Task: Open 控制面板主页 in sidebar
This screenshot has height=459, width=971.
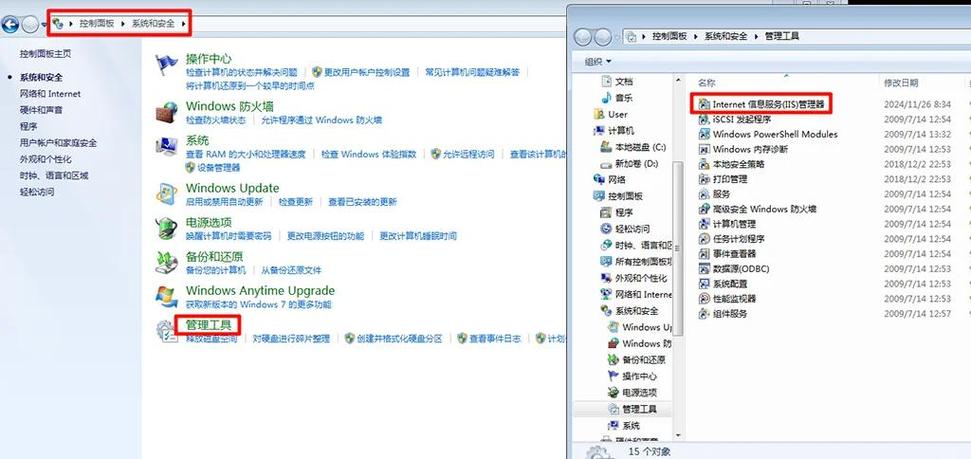Action: (x=45, y=54)
